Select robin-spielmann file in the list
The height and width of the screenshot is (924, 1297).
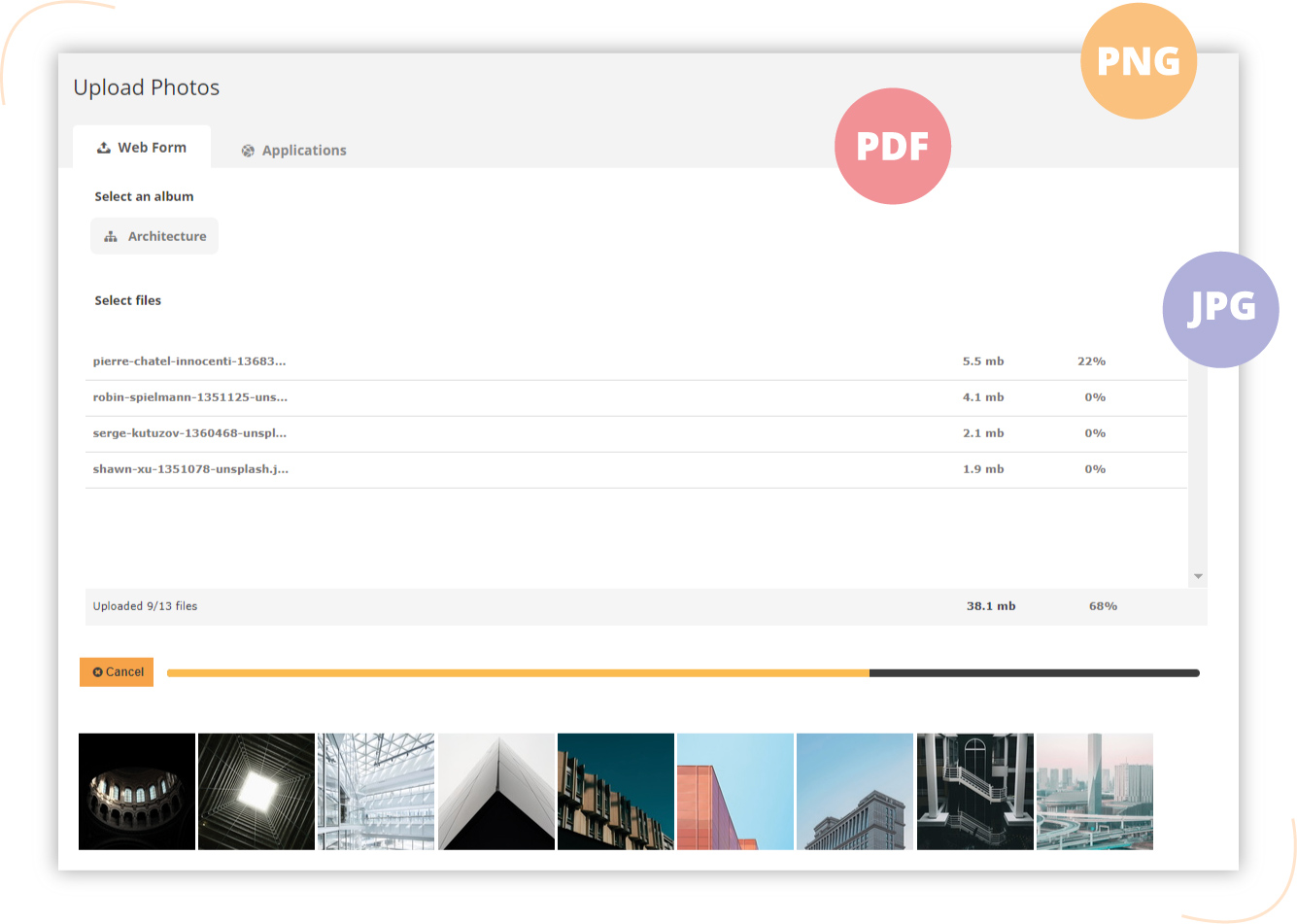coord(190,397)
